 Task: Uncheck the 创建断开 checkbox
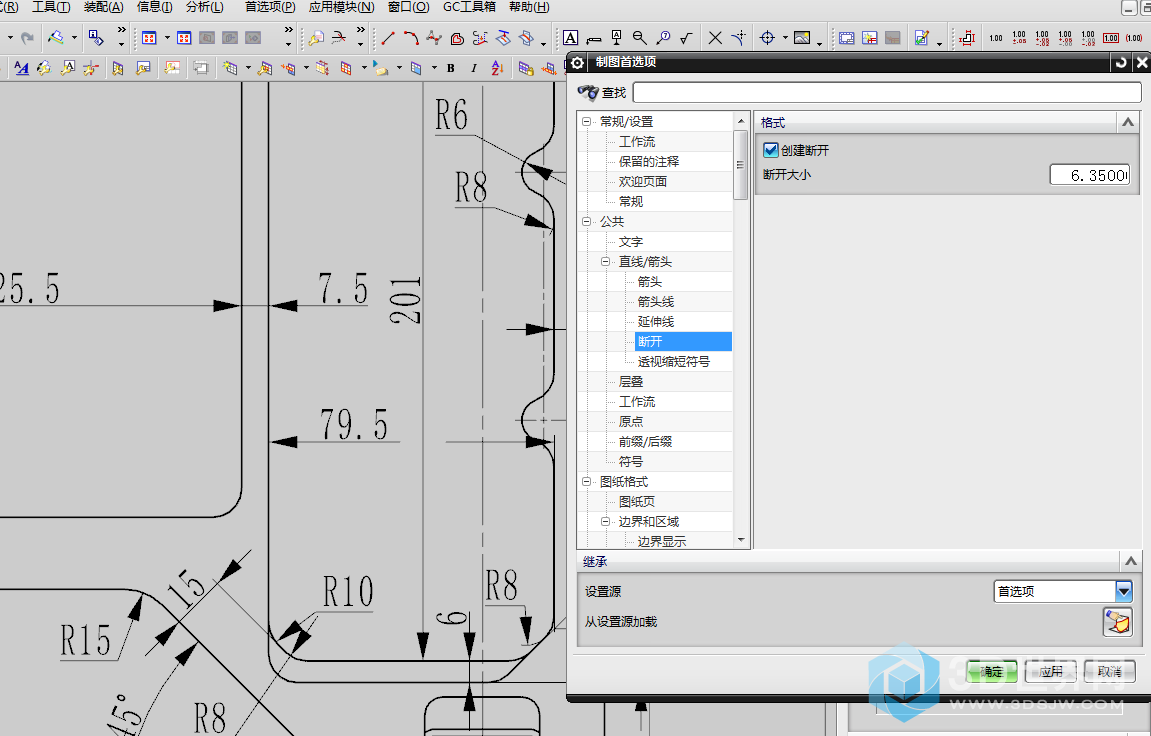771,150
